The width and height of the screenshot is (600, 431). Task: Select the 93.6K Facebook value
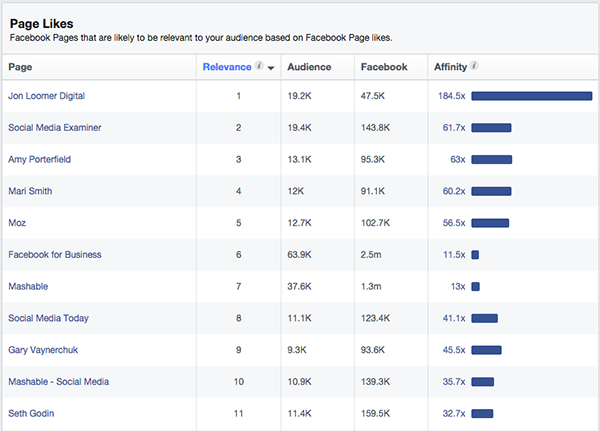tap(373, 350)
